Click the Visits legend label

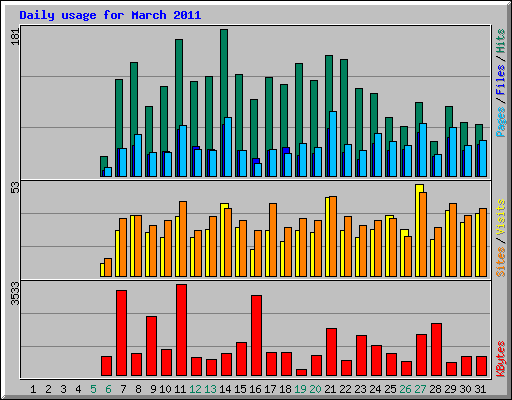500,218
